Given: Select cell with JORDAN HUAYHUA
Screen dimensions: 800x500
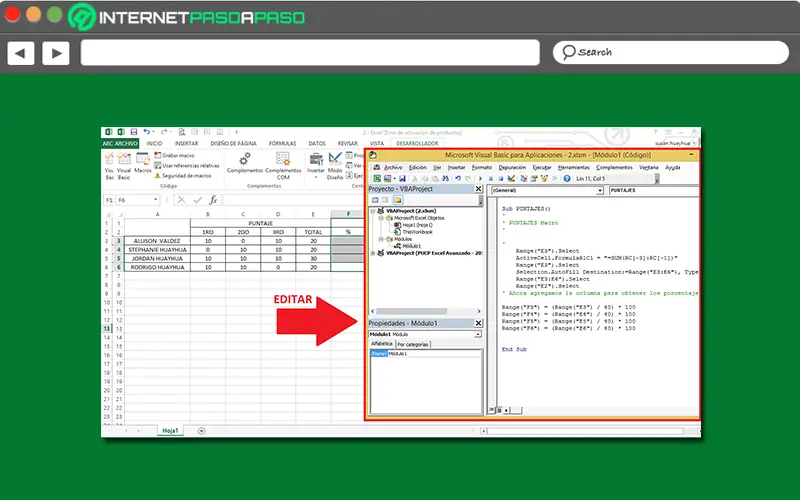Looking at the screenshot, I should coord(157,258).
